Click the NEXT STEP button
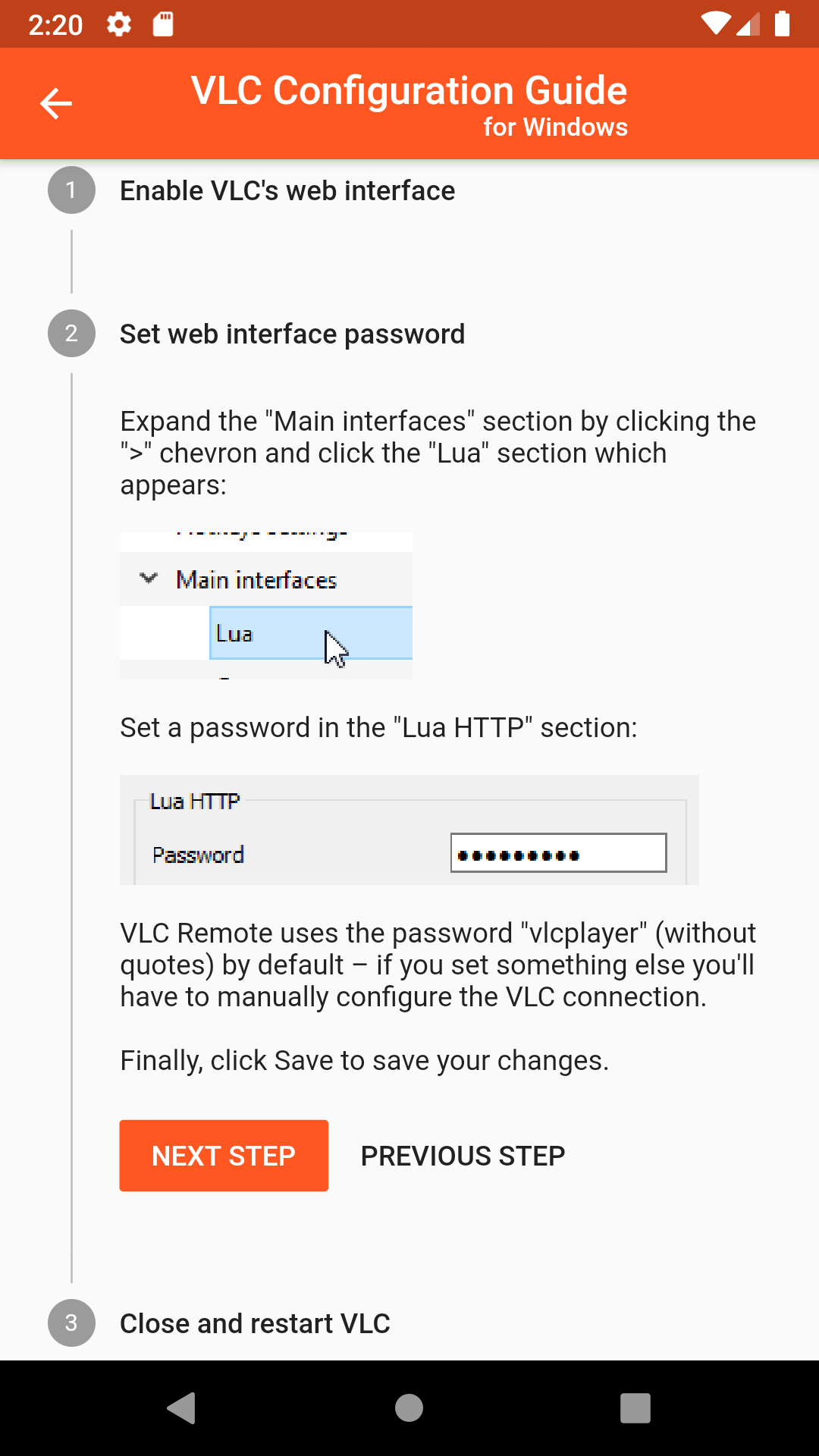The width and height of the screenshot is (819, 1456). pyautogui.click(x=224, y=1156)
